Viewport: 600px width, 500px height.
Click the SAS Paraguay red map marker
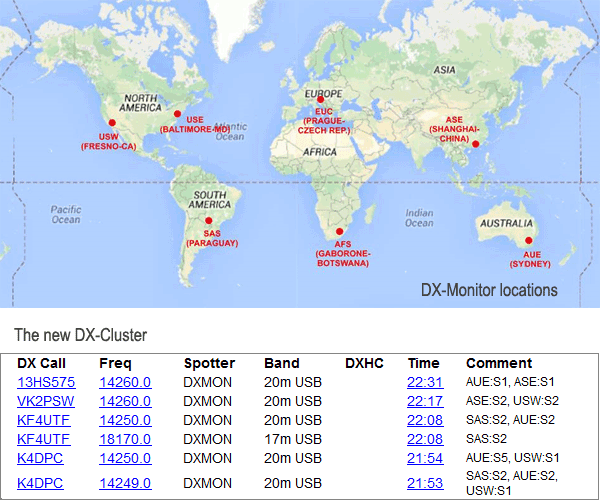209,220
